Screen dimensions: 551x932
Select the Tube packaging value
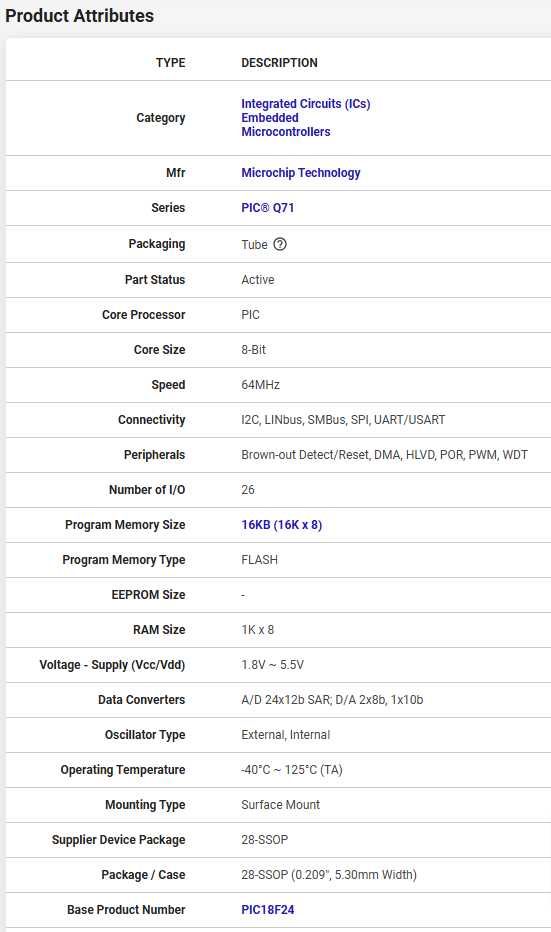coord(254,244)
